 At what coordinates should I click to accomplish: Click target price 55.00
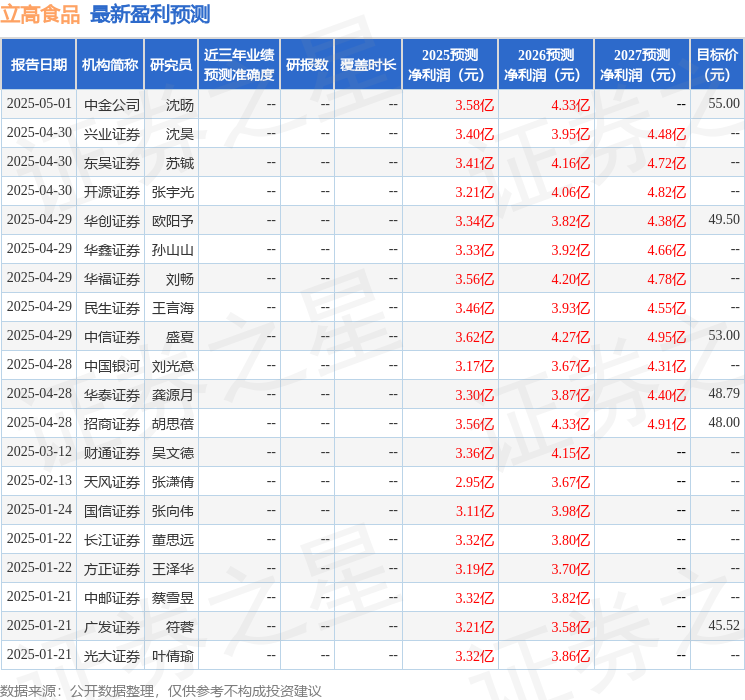point(724,103)
